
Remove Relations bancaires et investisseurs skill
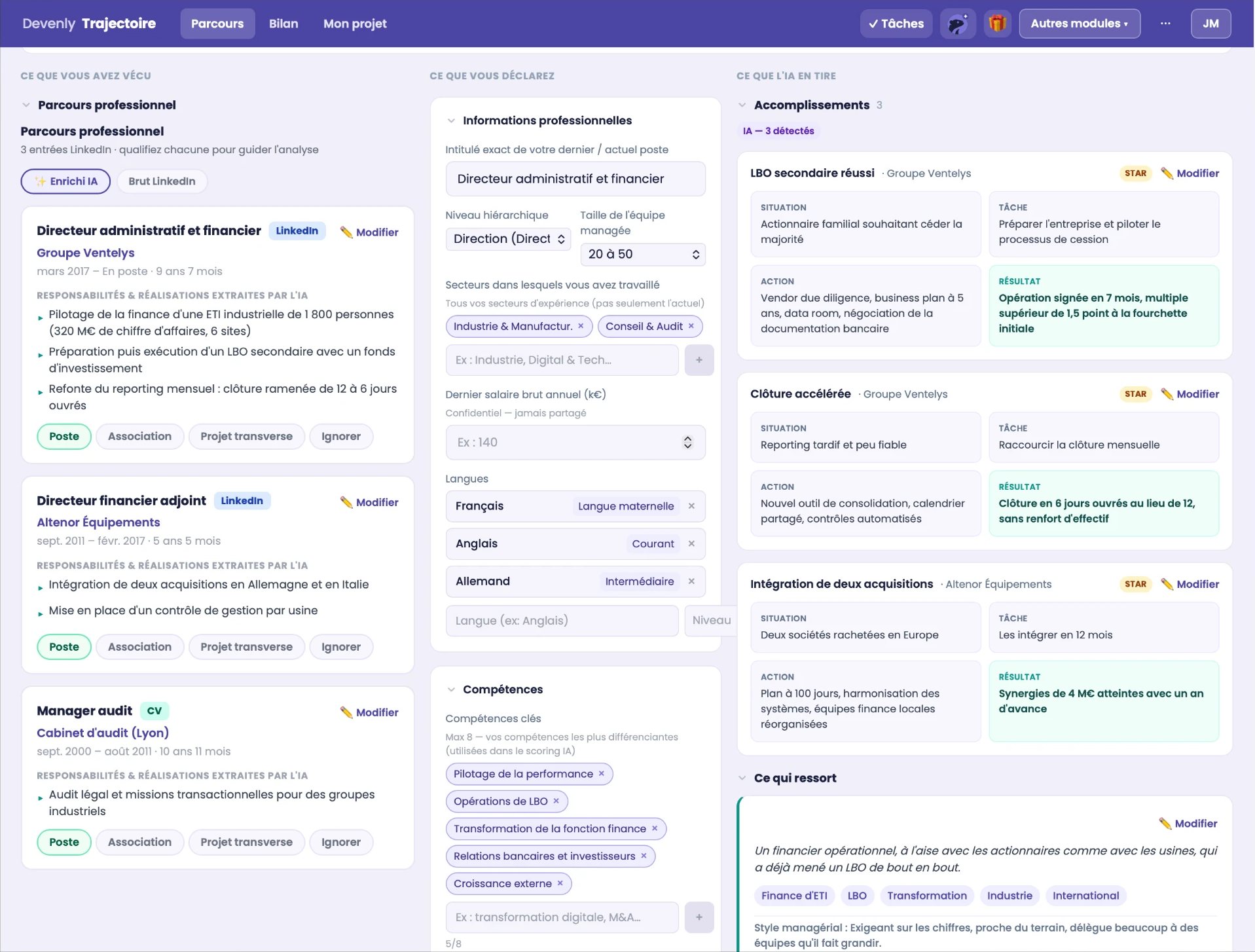click(644, 856)
